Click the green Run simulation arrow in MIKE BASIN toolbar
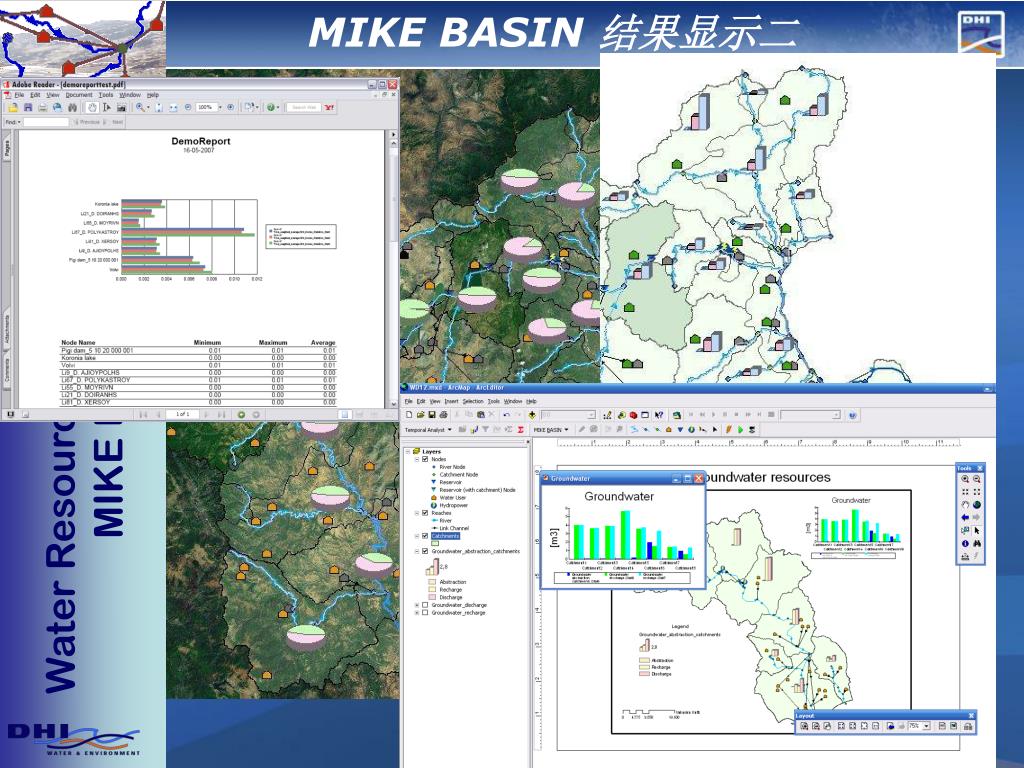Screen dimensions: 1024x768 point(741,430)
